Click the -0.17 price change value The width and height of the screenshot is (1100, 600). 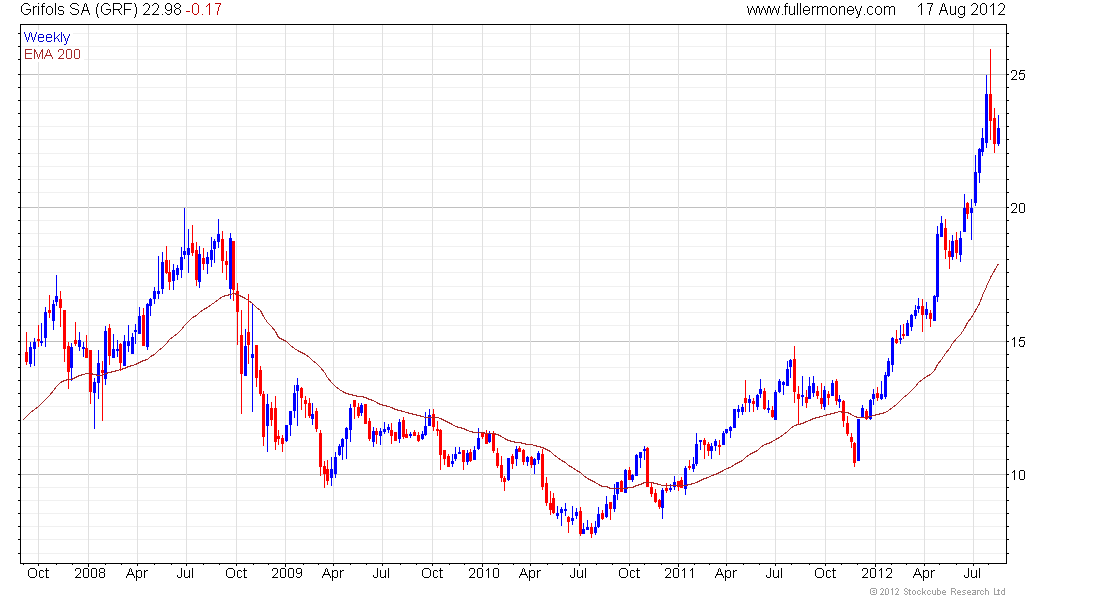pyautogui.click(x=204, y=10)
